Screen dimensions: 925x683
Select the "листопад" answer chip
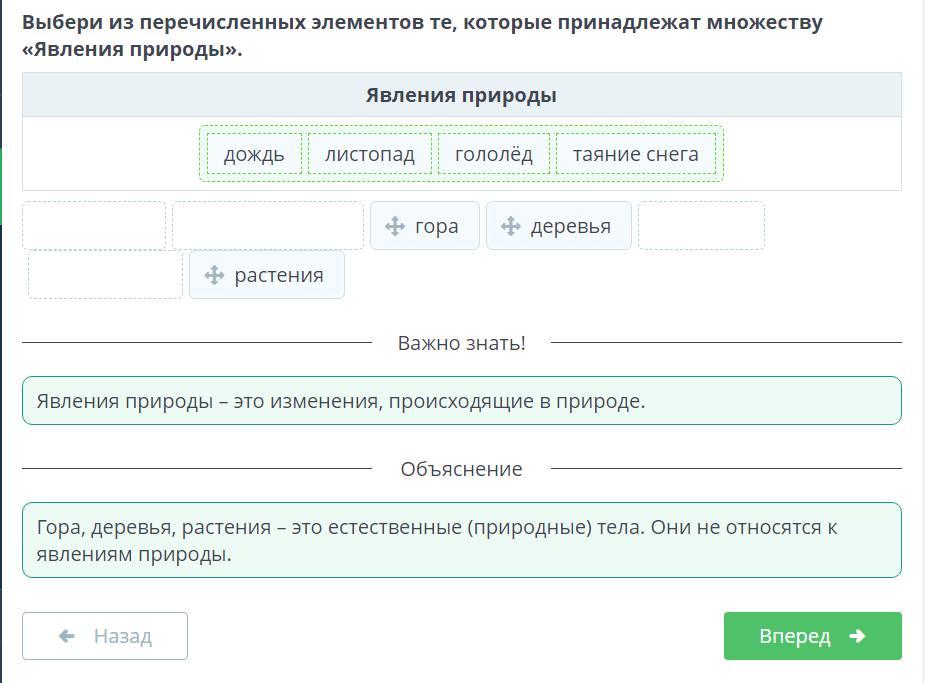(x=370, y=154)
